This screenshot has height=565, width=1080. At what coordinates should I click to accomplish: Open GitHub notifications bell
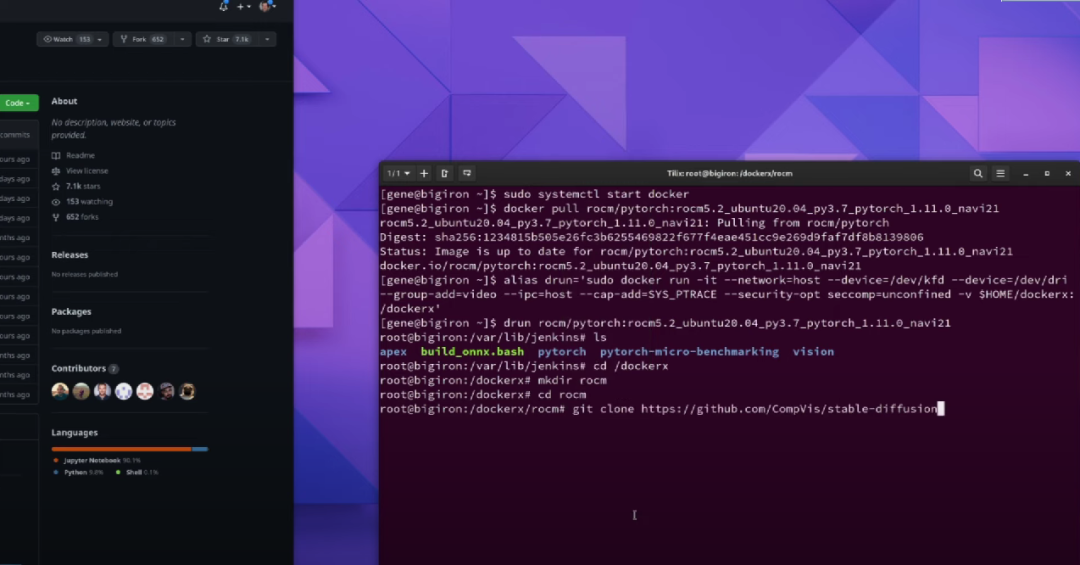click(x=223, y=6)
